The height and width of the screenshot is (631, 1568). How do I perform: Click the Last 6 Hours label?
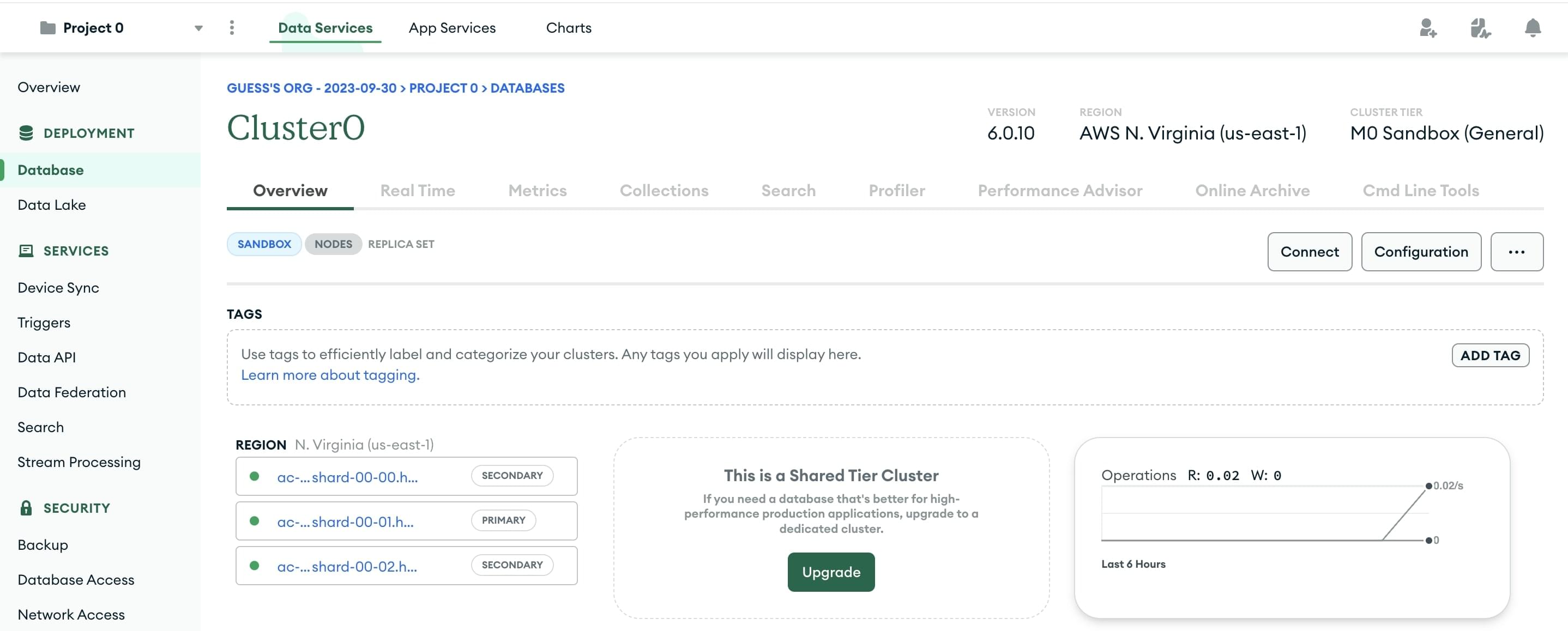point(1133,564)
